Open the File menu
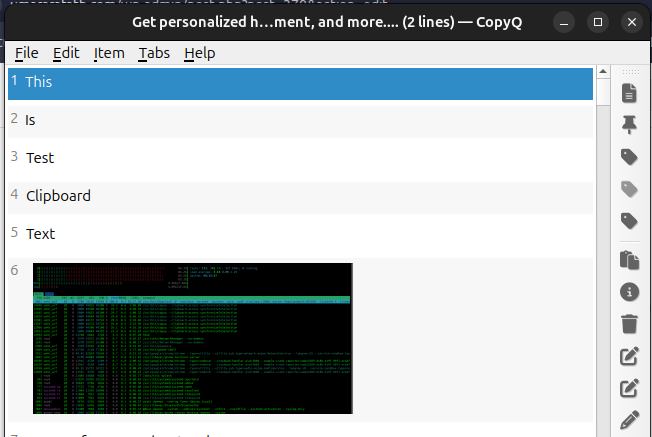Image resolution: width=652 pixels, height=437 pixels. (x=27, y=53)
